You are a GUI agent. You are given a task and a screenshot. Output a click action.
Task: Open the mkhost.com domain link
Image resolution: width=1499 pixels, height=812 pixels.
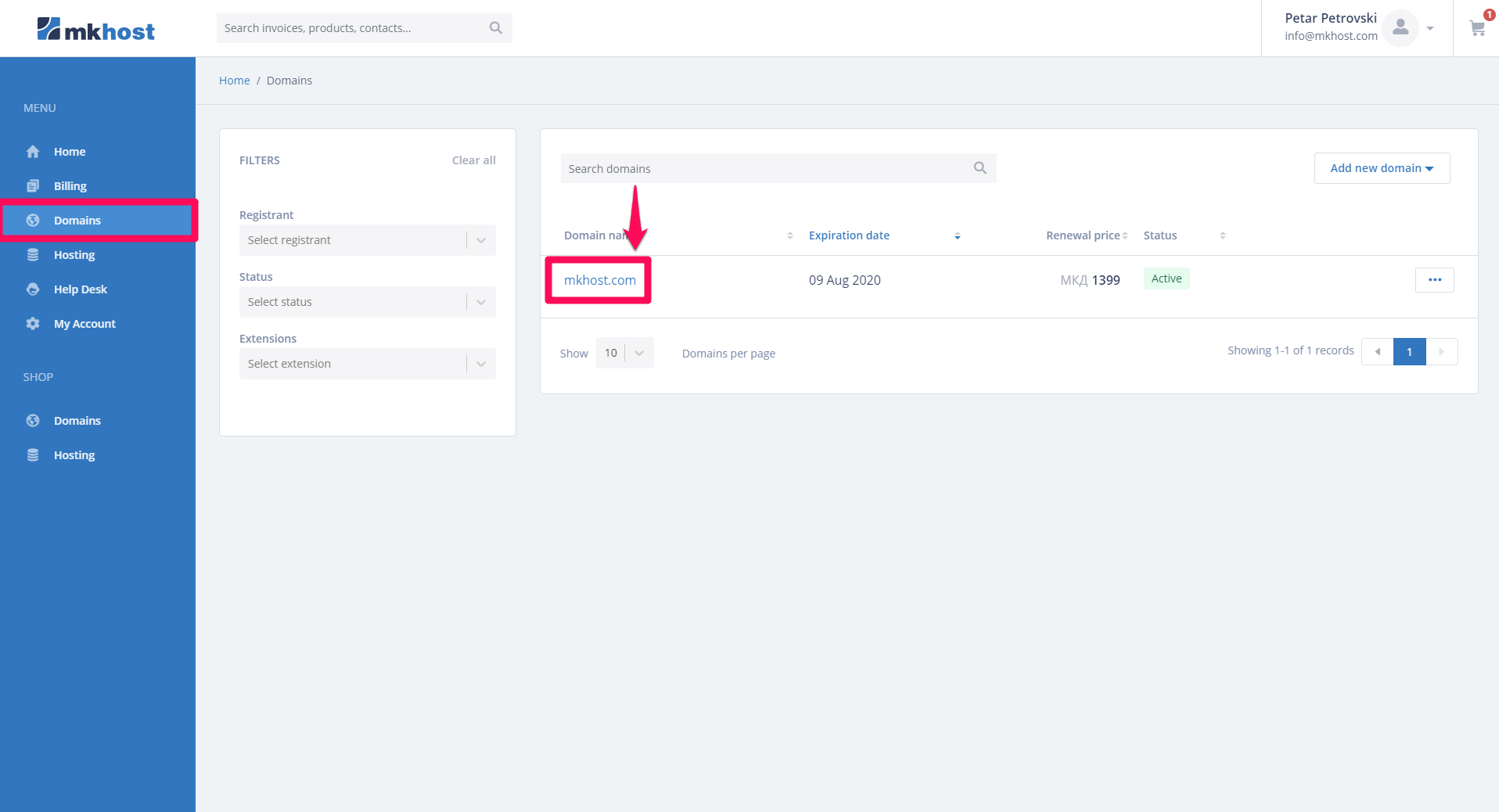[599, 280]
